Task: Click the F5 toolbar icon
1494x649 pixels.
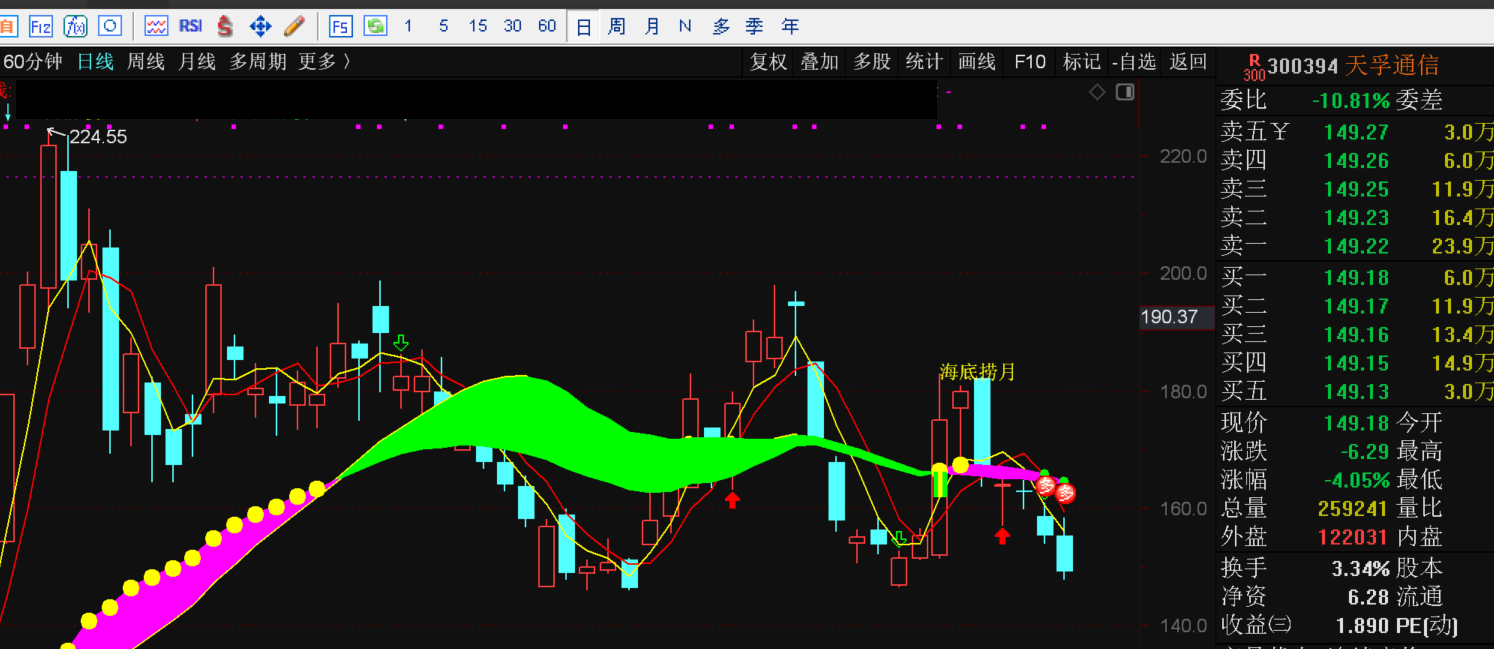Action: coord(341,26)
